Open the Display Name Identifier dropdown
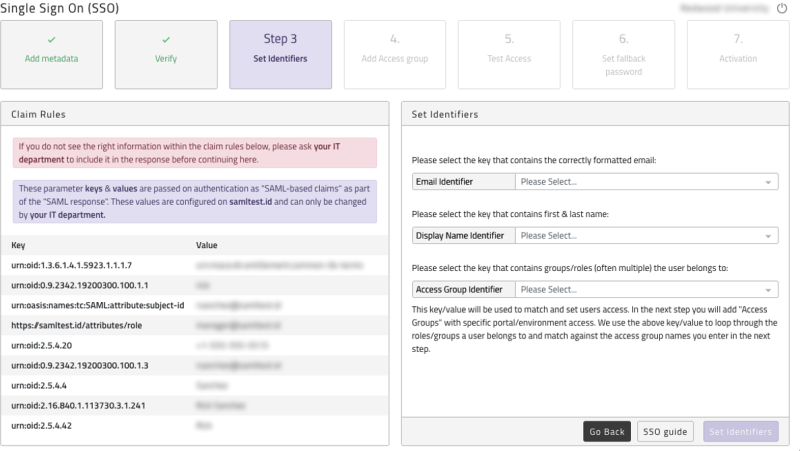The width and height of the screenshot is (800, 451). point(646,236)
